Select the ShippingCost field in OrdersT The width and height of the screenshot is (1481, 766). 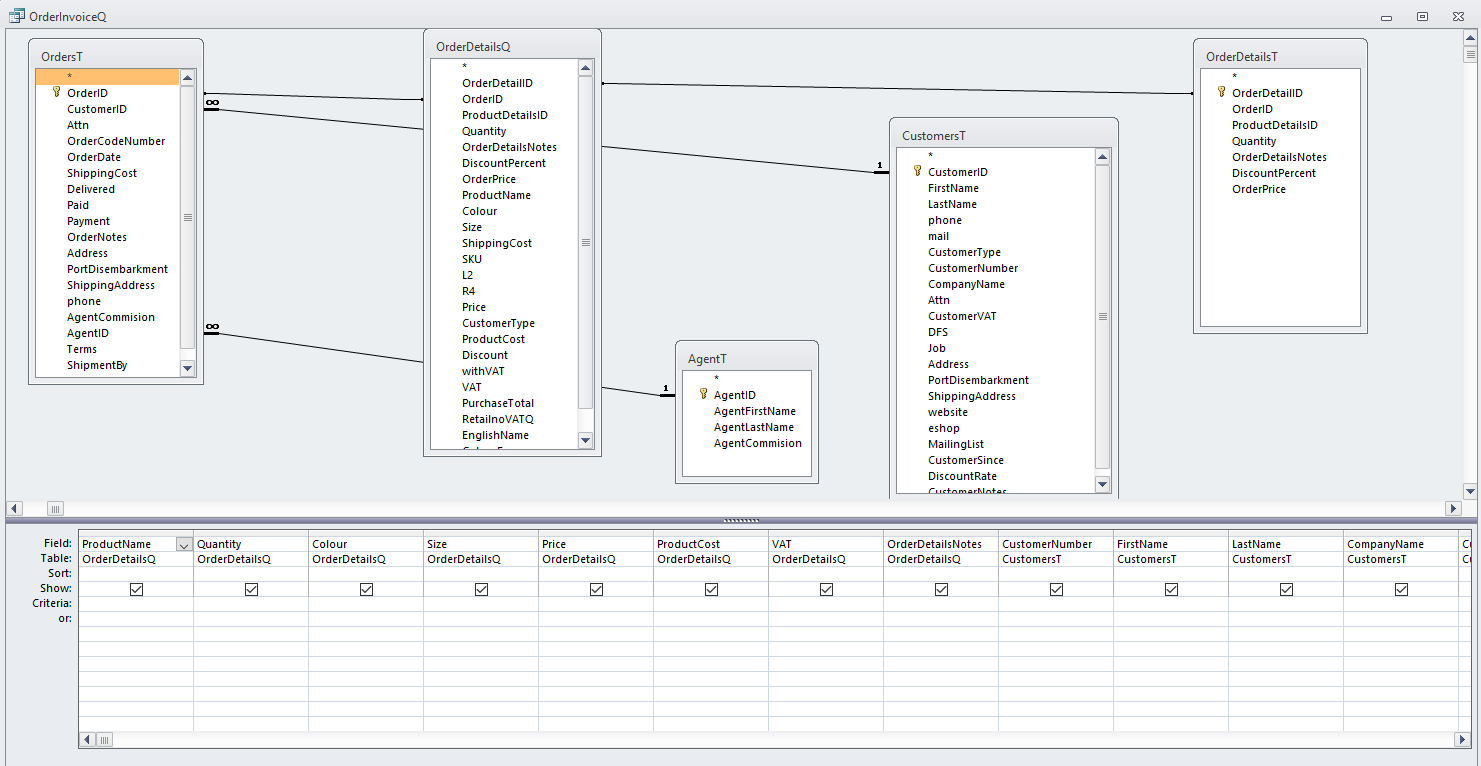pyautogui.click(x=102, y=173)
